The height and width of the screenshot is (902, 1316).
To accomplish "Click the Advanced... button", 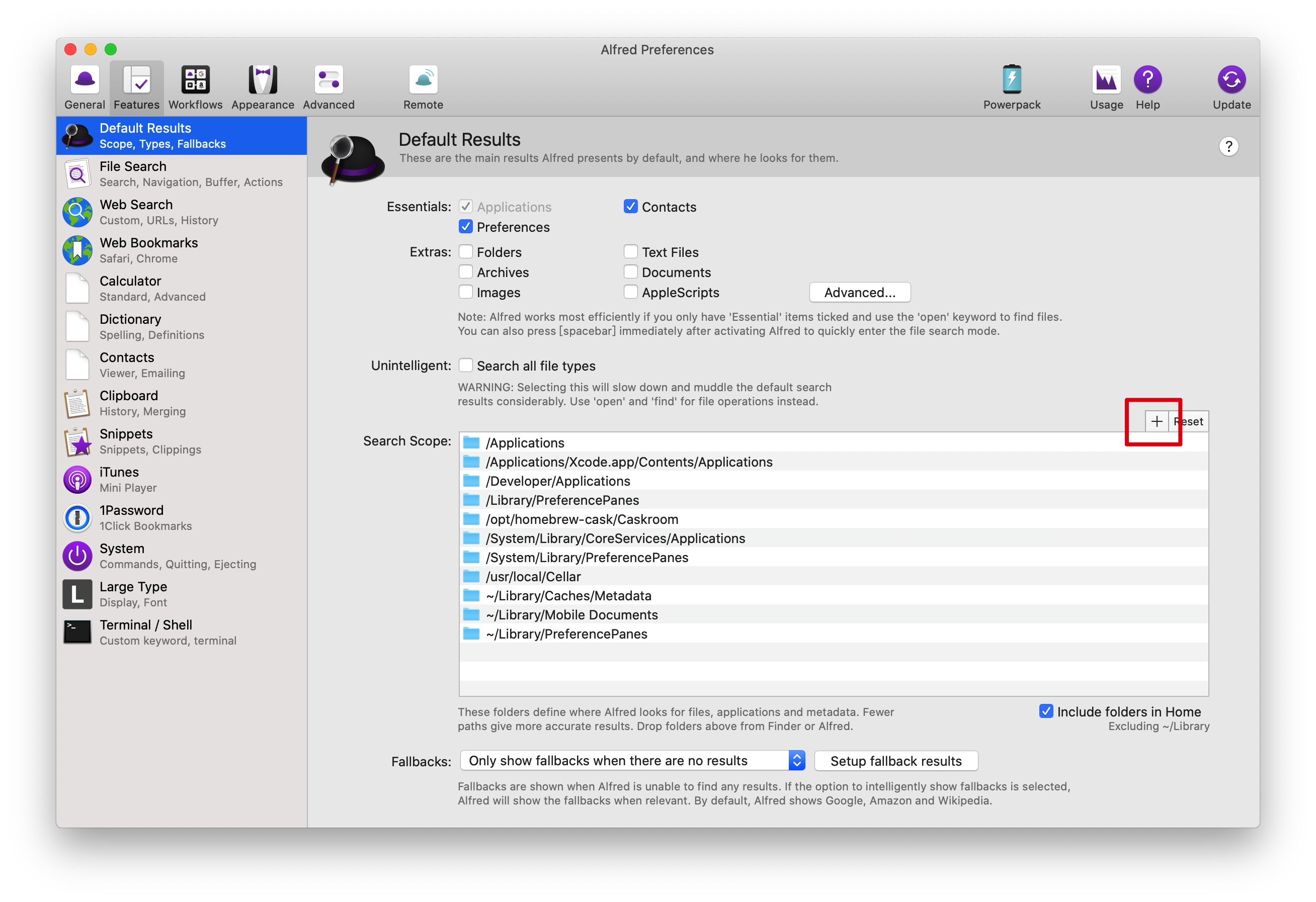I will tap(860, 293).
